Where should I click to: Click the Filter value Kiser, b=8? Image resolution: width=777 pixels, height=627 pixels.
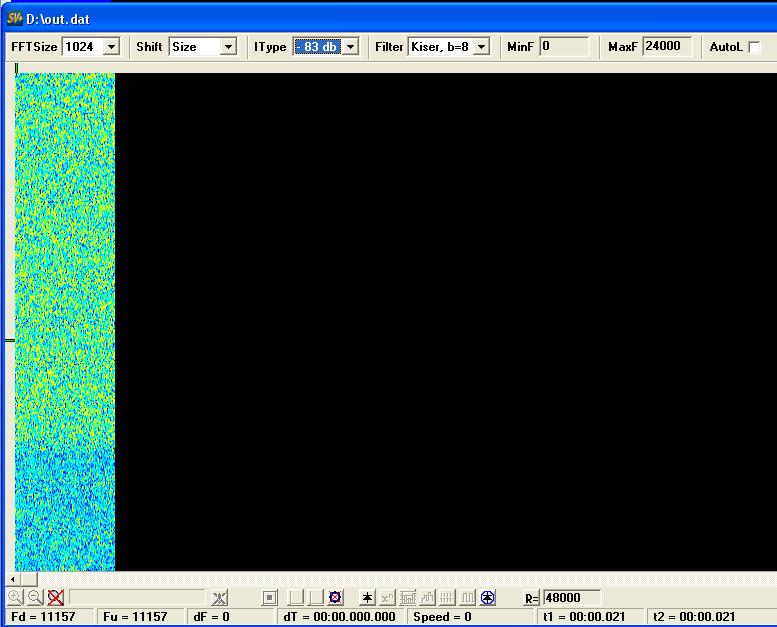tap(441, 47)
